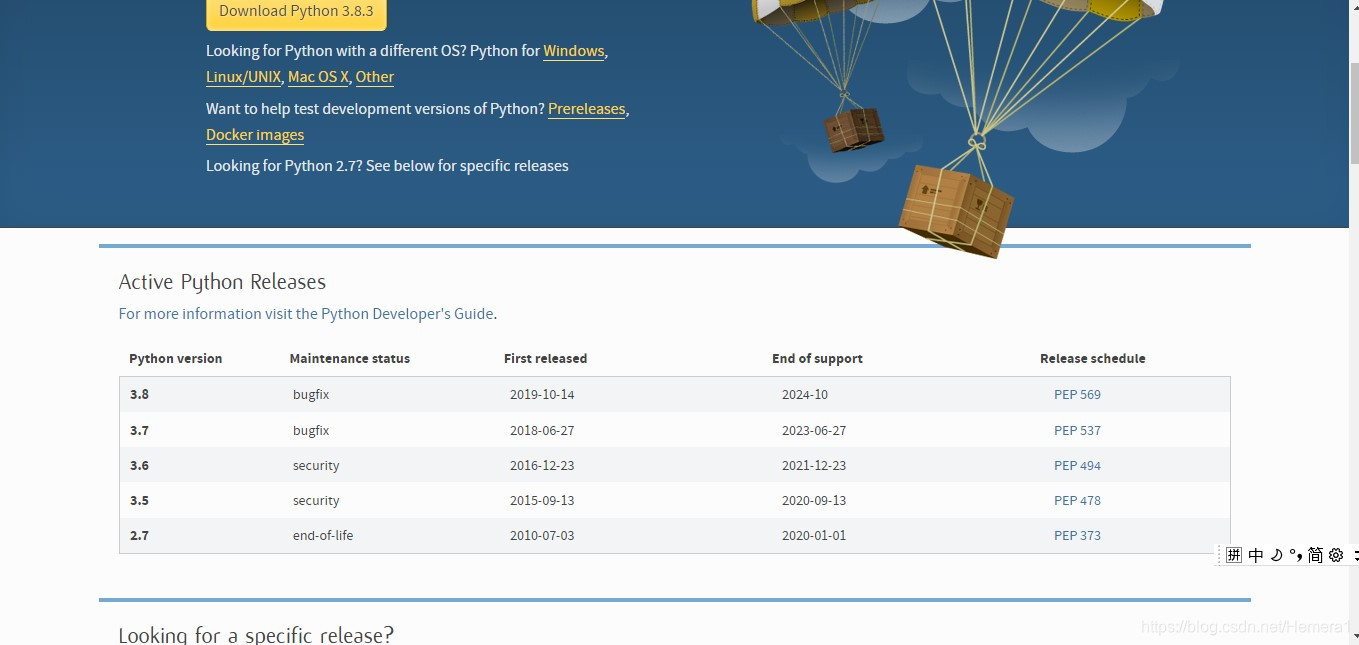Open IME settings gear icon
1359x645 pixels.
(1336, 555)
